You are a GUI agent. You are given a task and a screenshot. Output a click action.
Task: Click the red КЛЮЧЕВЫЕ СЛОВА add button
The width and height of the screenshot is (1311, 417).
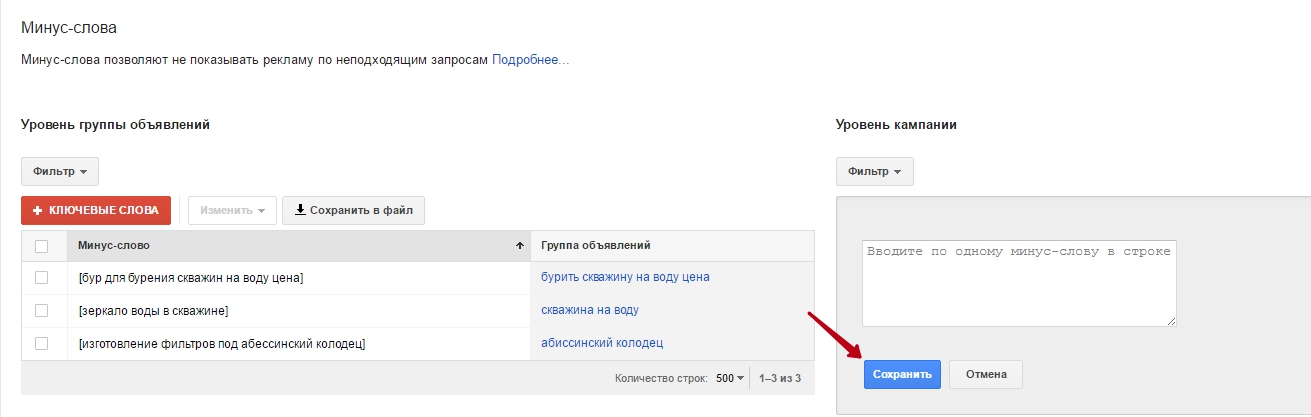pos(96,210)
